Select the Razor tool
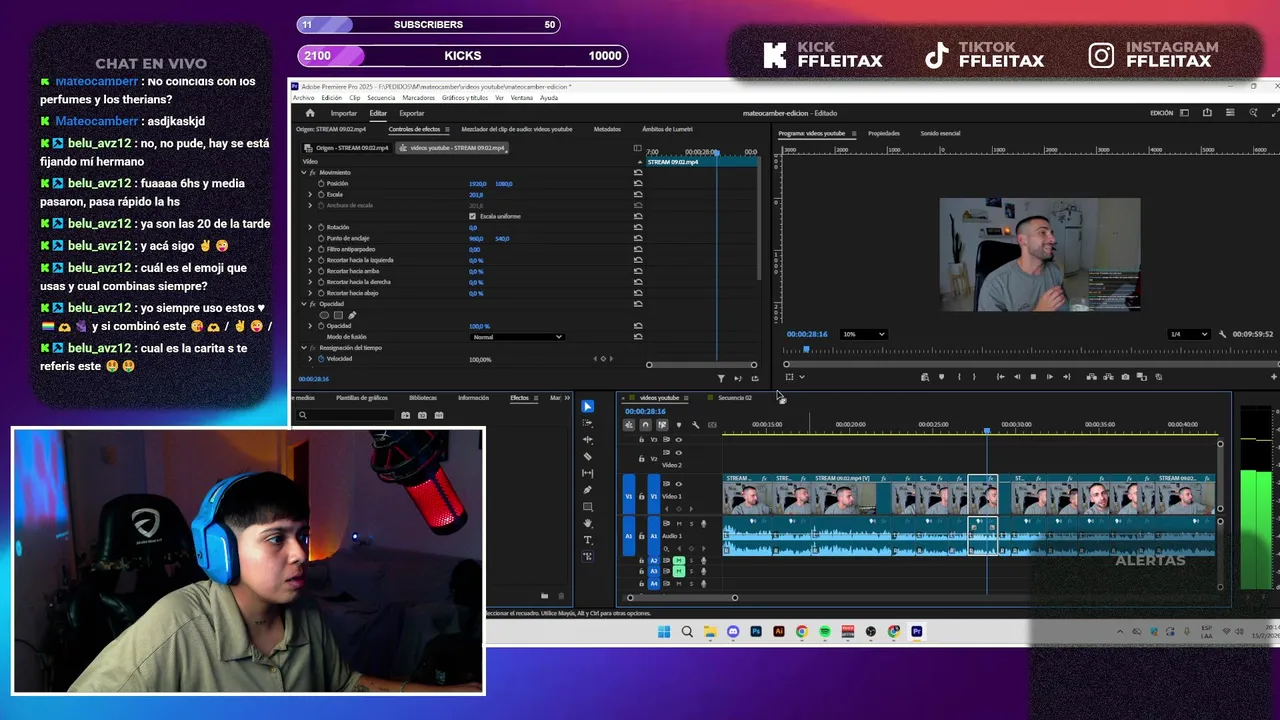Image resolution: width=1280 pixels, height=720 pixels. click(x=587, y=456)
